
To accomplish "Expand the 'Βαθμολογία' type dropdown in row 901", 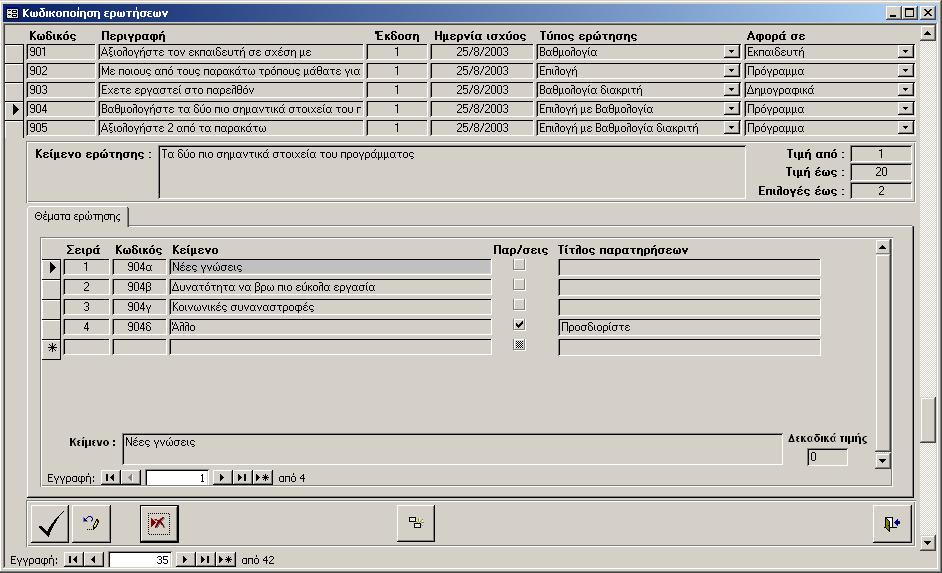I will tap(732, 52).
